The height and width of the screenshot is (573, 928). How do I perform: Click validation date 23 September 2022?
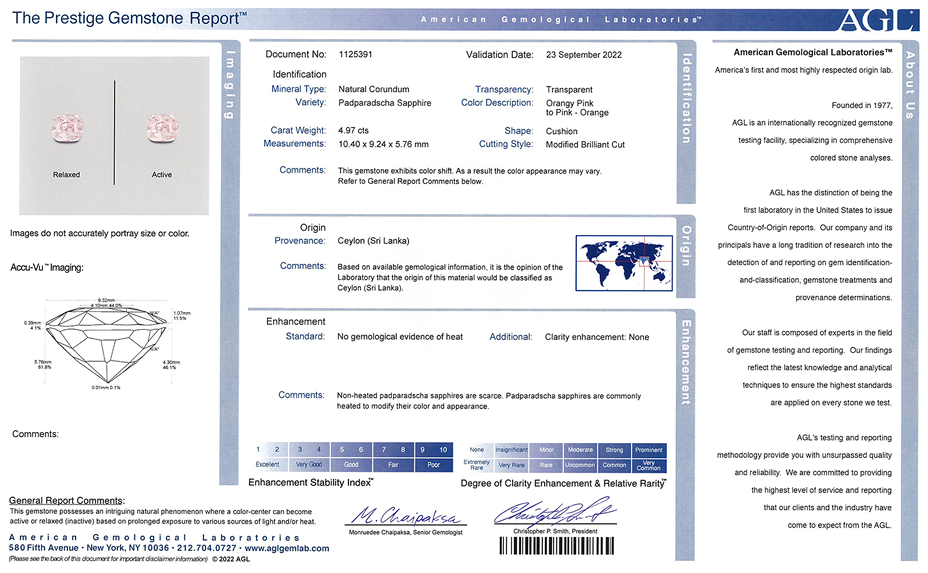pyautogui.click(x=584, y=55)
